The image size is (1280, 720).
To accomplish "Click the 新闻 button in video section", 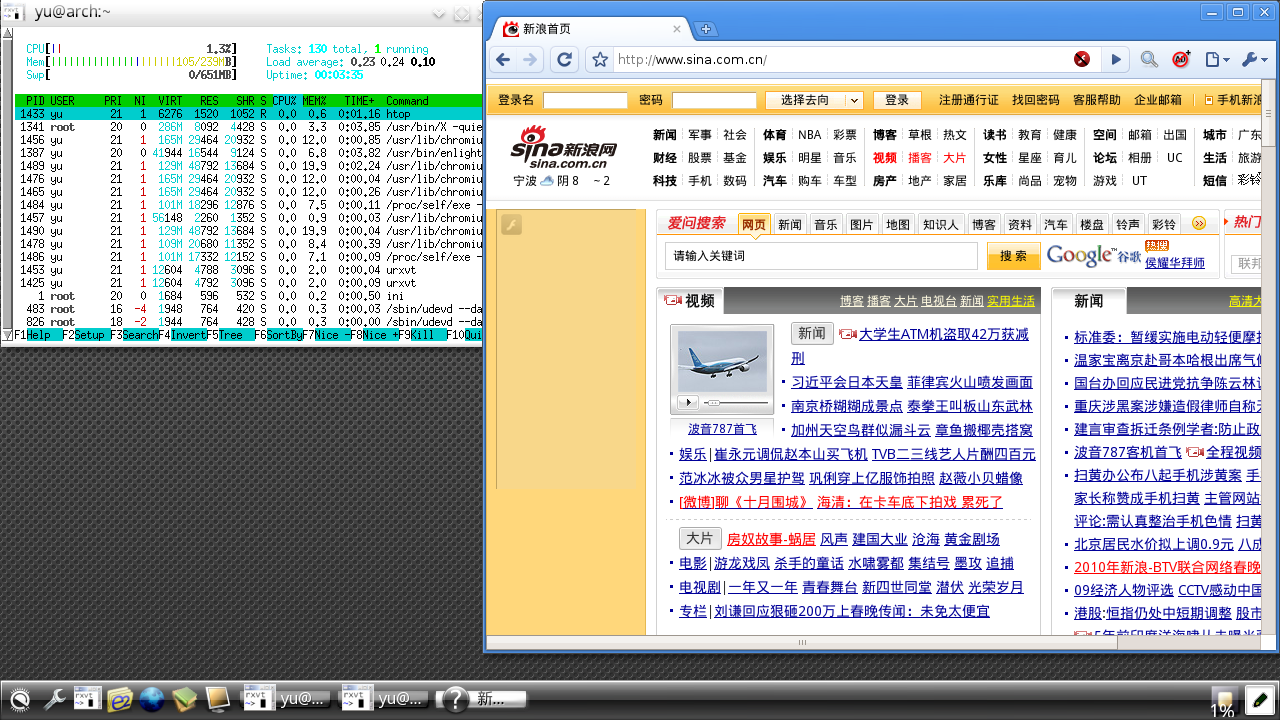I will (812, 333).
